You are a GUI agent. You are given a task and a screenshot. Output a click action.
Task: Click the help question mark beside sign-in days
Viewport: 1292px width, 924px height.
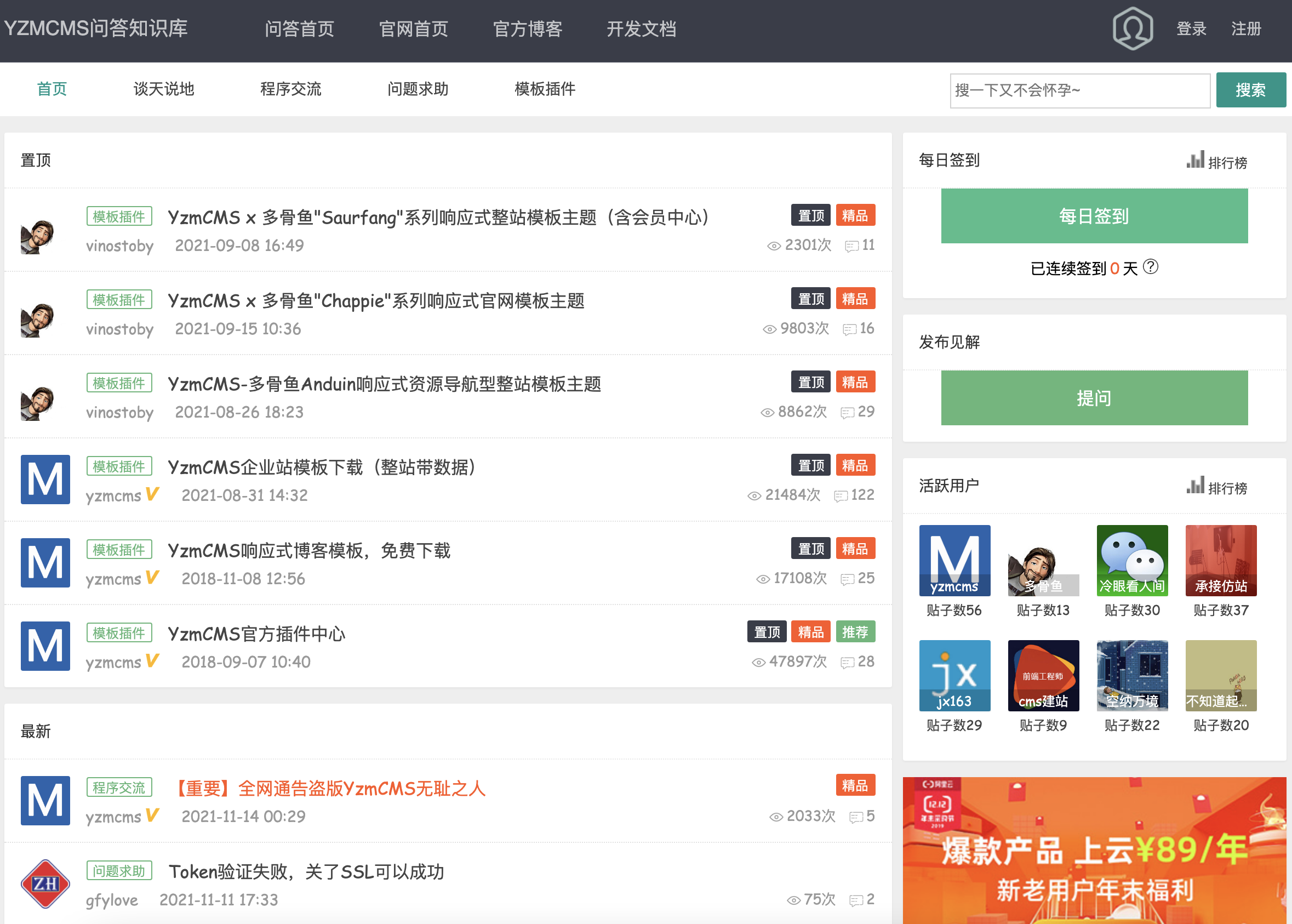tap(1150, 267)
